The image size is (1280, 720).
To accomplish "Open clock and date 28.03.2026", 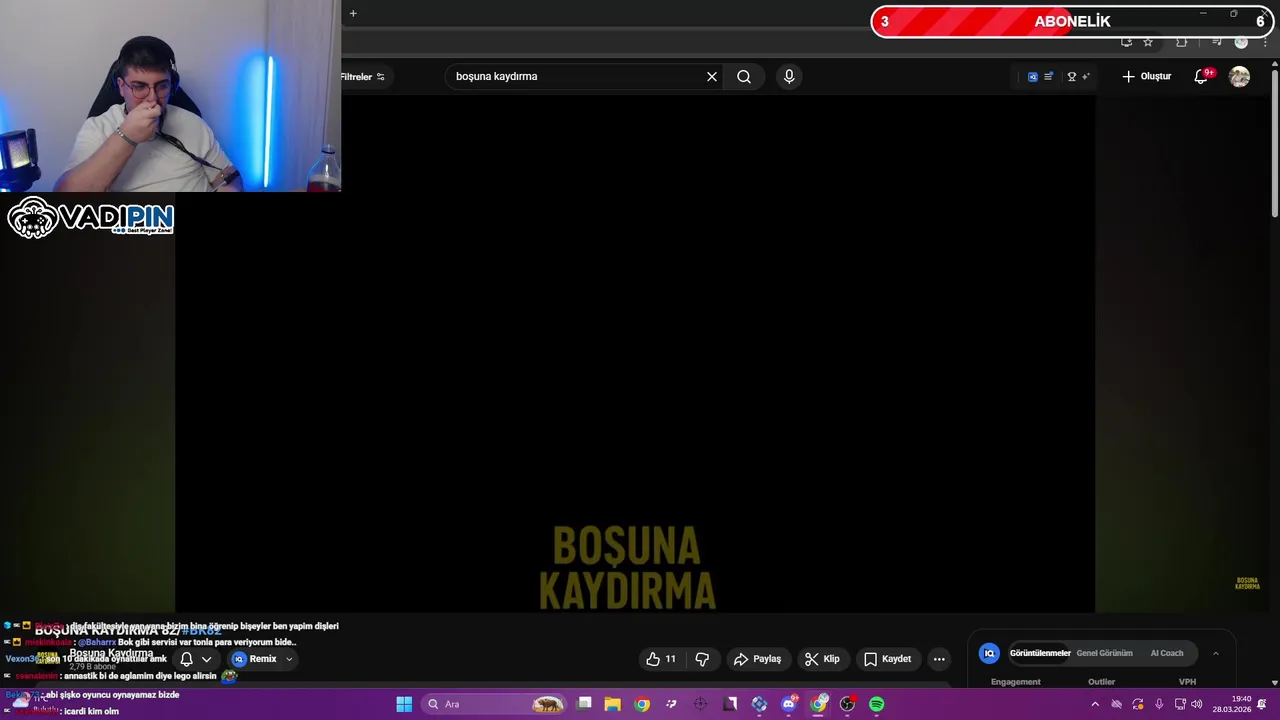I will [1232, 704].
